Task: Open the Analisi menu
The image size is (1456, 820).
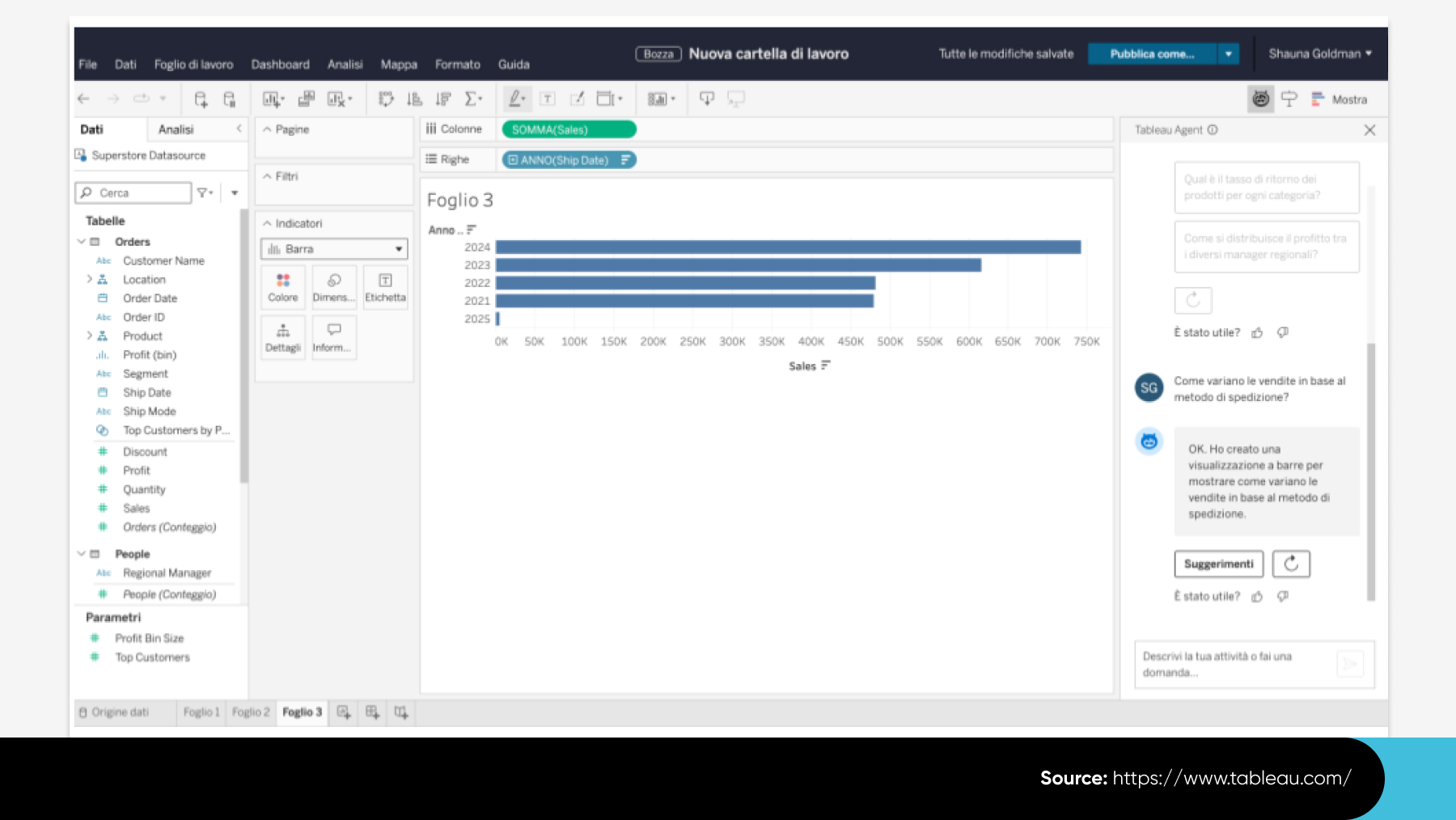Action: click(x=345, y=65)
